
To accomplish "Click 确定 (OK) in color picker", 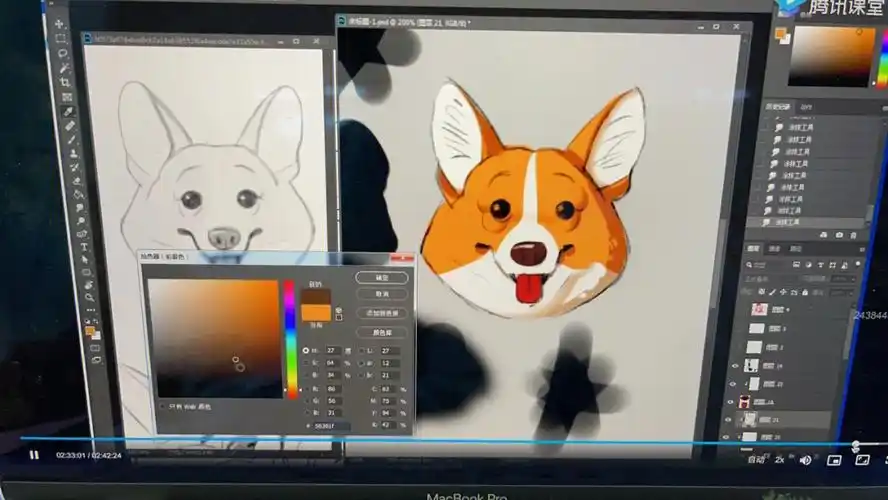I will point(382,277).
